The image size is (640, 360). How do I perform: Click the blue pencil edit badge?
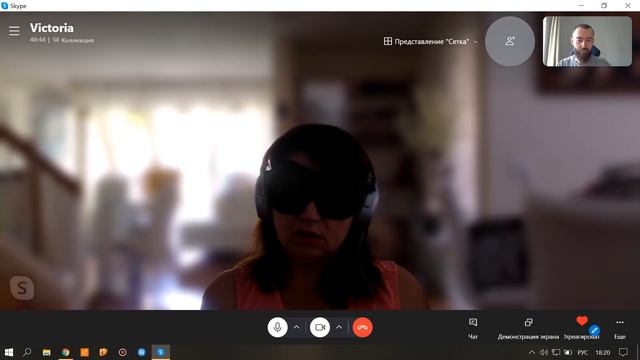point(595,330)
